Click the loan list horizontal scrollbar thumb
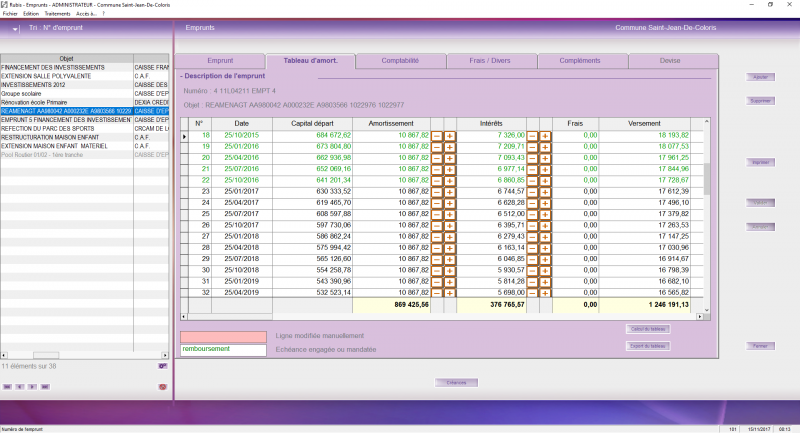 [46, 355]
